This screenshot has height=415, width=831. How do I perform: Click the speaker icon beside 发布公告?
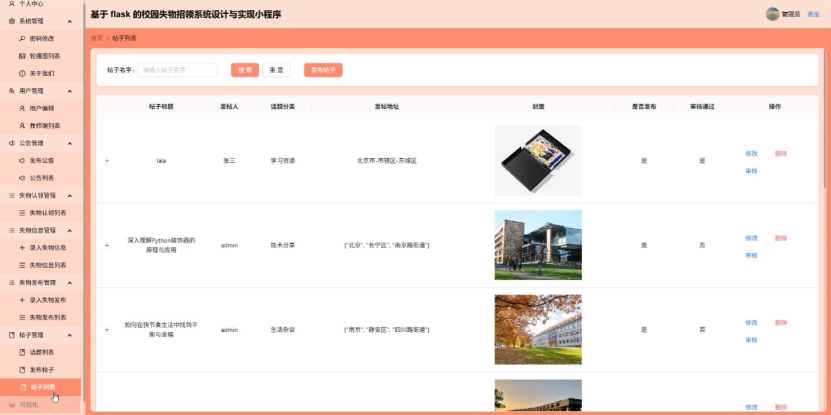tap(22, 161)
